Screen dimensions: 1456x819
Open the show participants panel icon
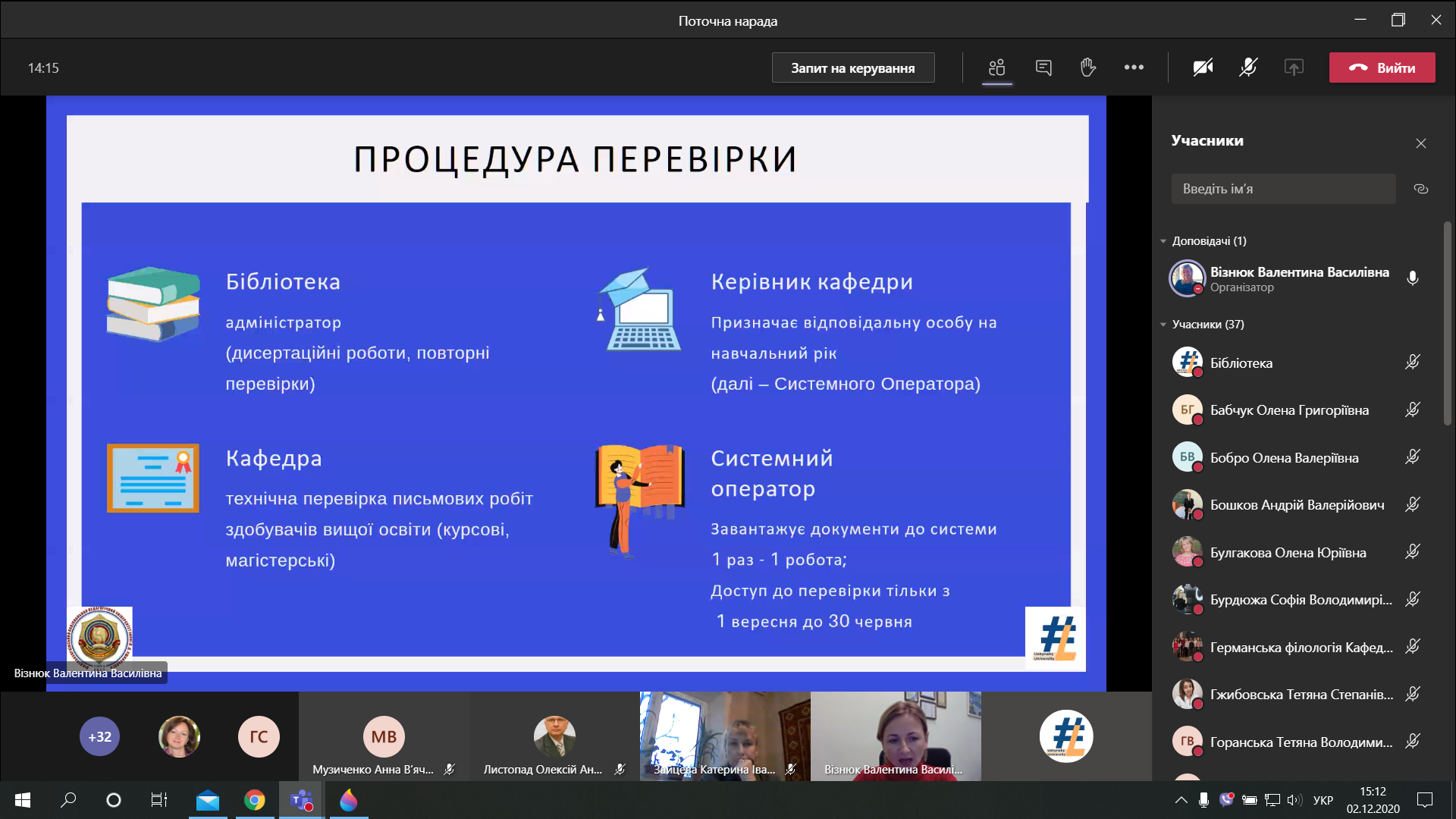click(x=996, y=67)
